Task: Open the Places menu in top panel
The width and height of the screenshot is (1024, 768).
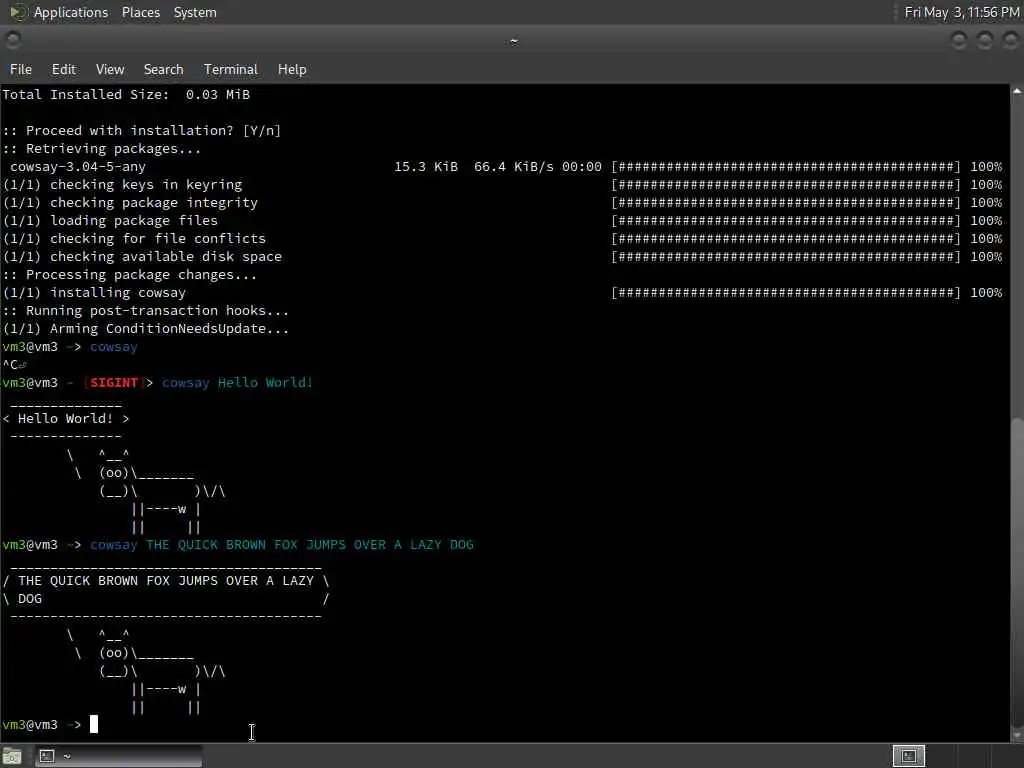Action: coord(140,12)
